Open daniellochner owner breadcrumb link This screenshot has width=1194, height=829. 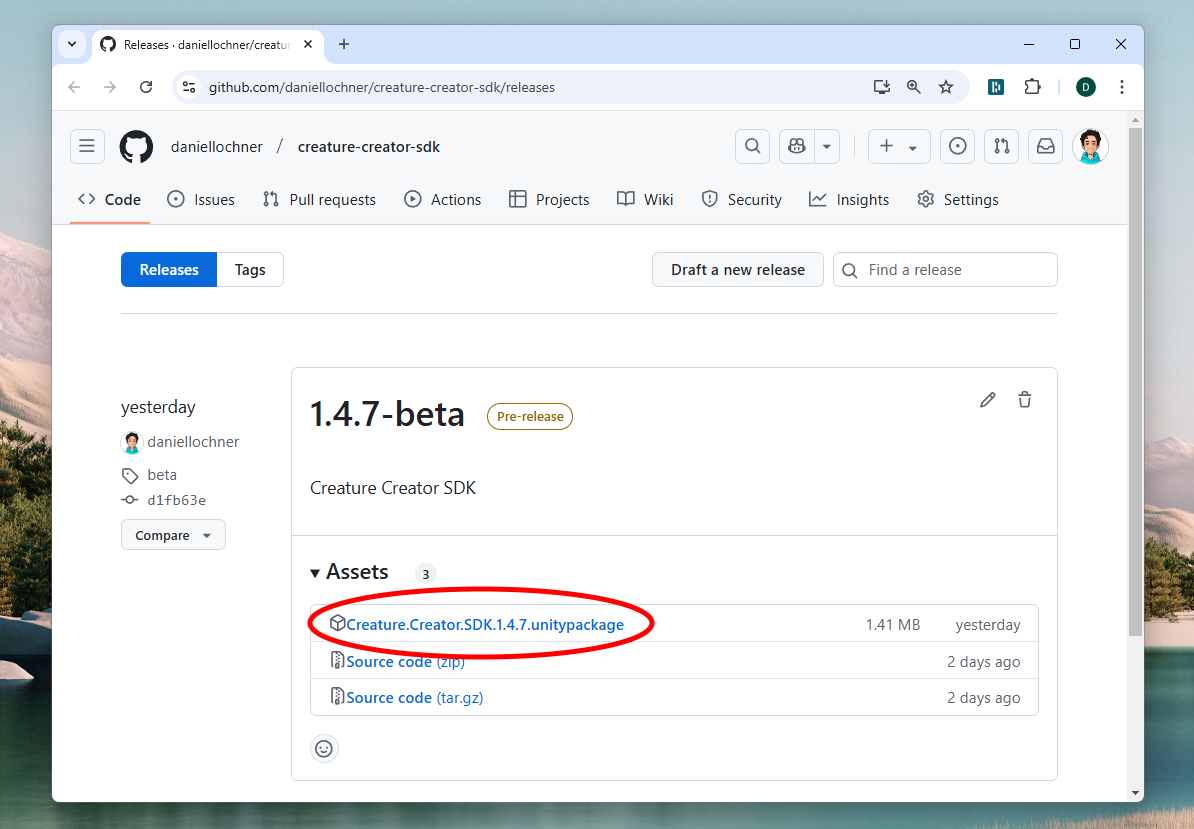pos(217,147)
